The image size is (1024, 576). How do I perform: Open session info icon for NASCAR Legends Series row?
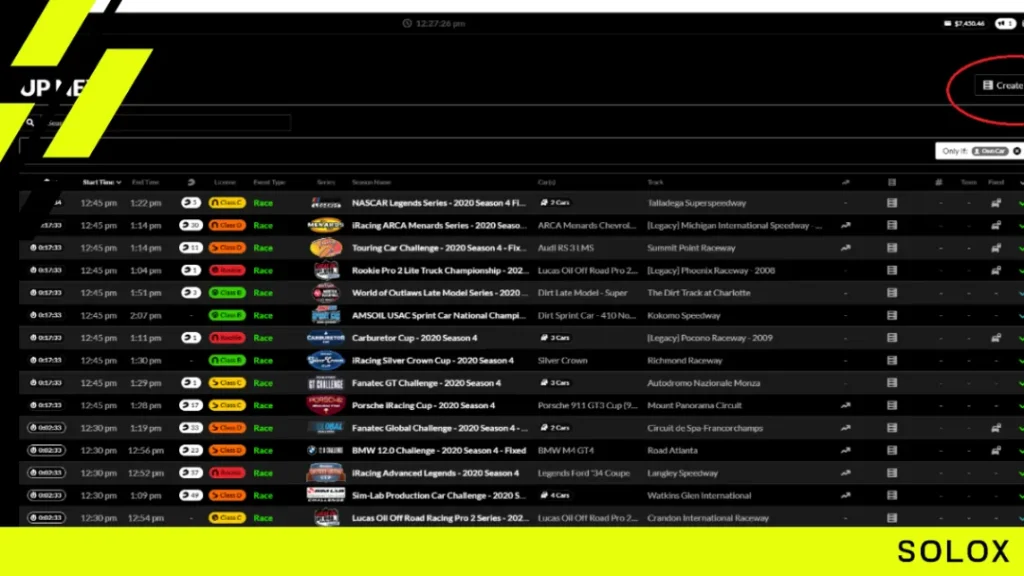(x=892, y=203)
